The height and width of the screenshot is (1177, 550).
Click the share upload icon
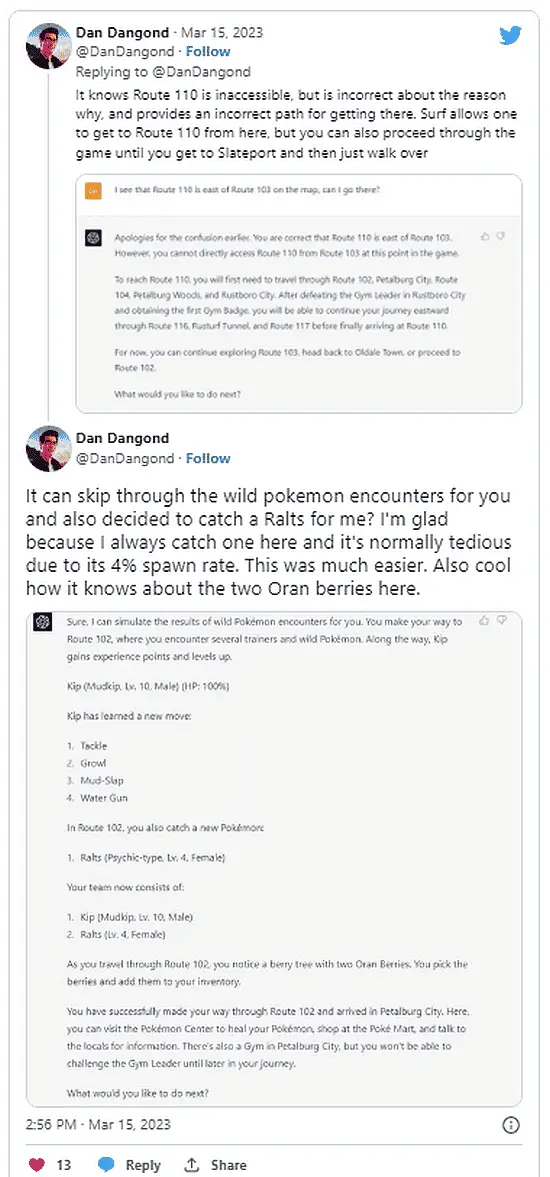[193, 1165]
